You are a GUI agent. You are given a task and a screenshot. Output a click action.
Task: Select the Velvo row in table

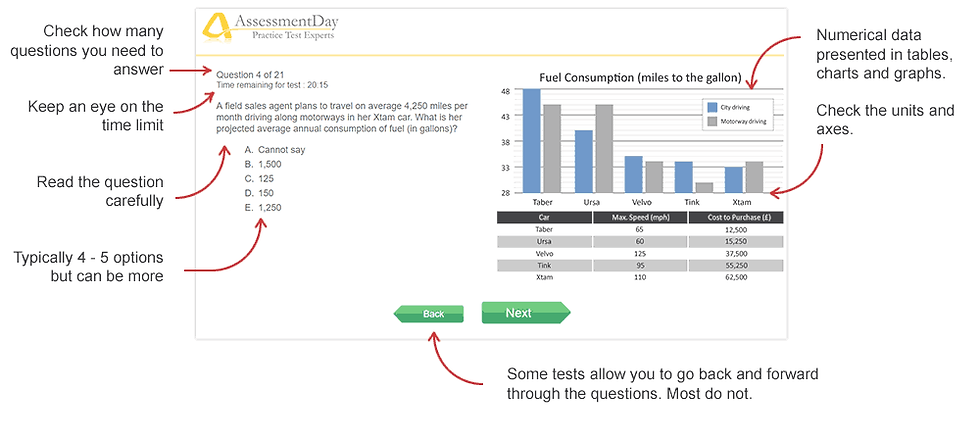[639, 253]
